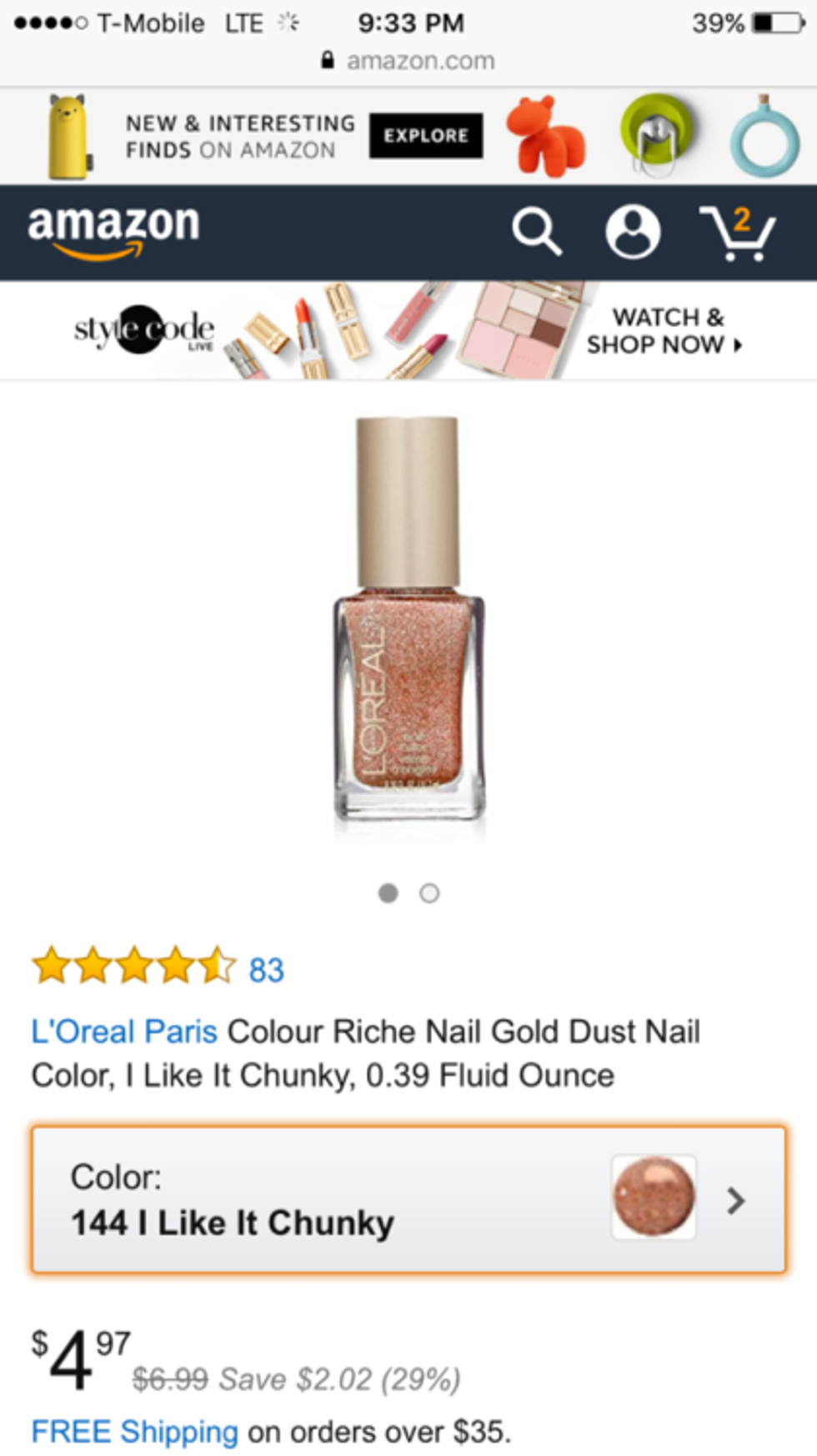Screen dimensions: 817x1456
Task: Open the FREE Shipping link
Action: (x=135, y=1431)
